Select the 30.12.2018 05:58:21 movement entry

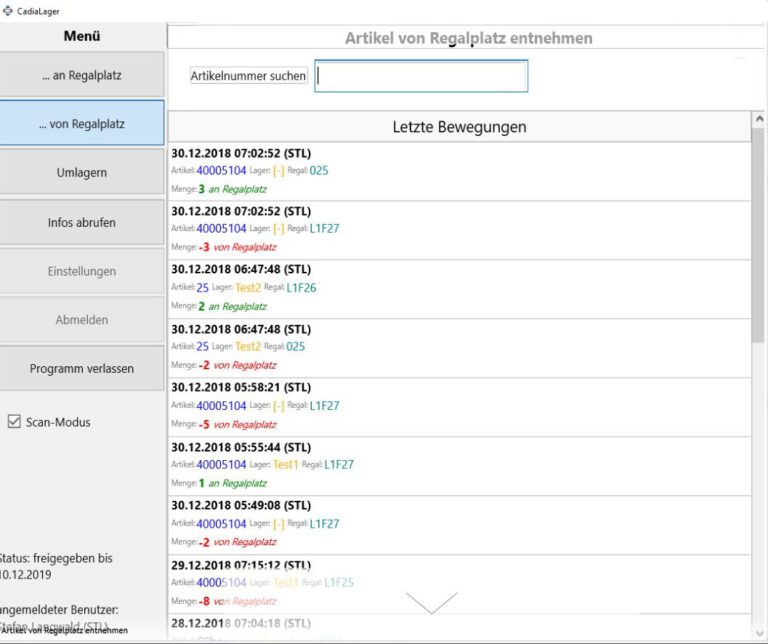point(459,406)
